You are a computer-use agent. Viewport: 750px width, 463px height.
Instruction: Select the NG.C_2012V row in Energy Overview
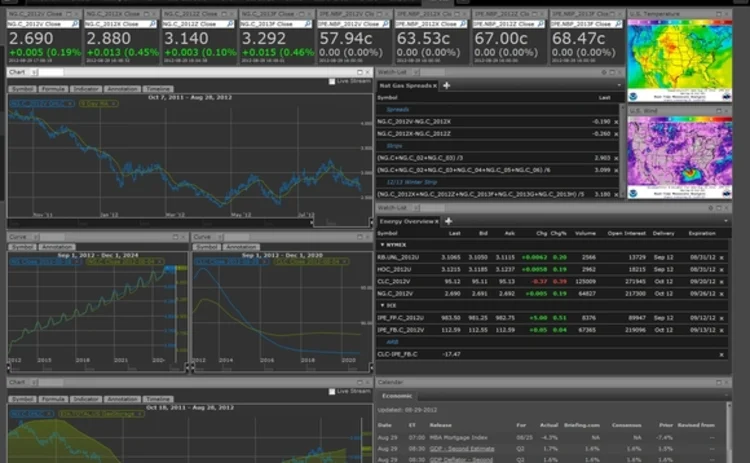point(551,294)
